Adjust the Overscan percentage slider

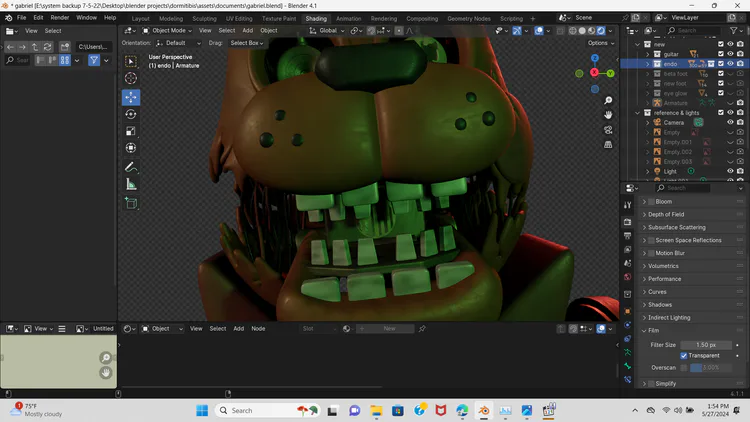pos(711,367)
